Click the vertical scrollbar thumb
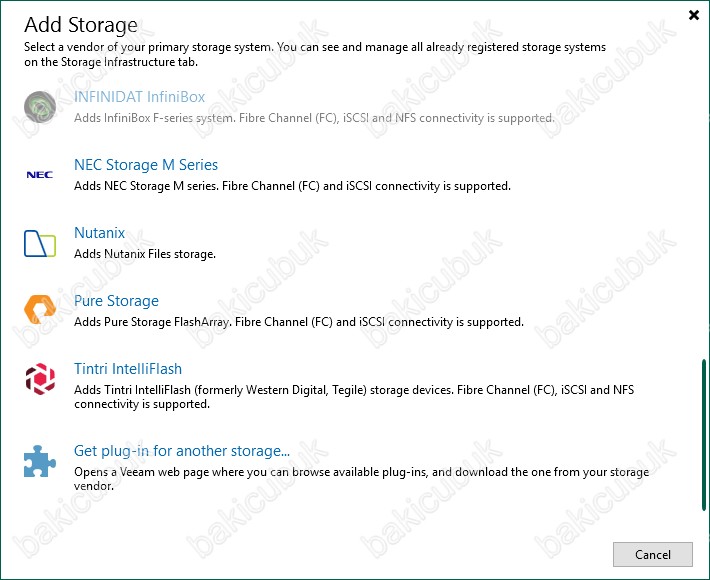This screenshot has width=710, height=580. pos(704,435)
